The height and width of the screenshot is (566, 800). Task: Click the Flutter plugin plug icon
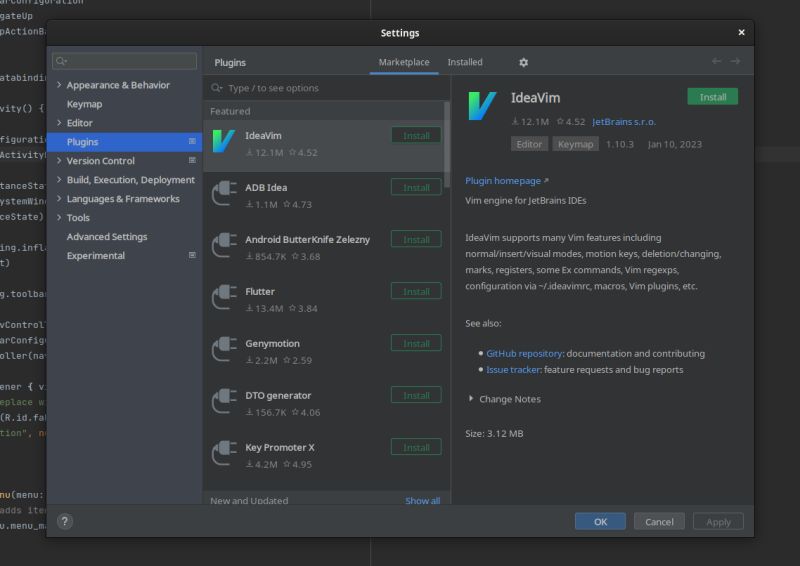(x=224, y=298)
